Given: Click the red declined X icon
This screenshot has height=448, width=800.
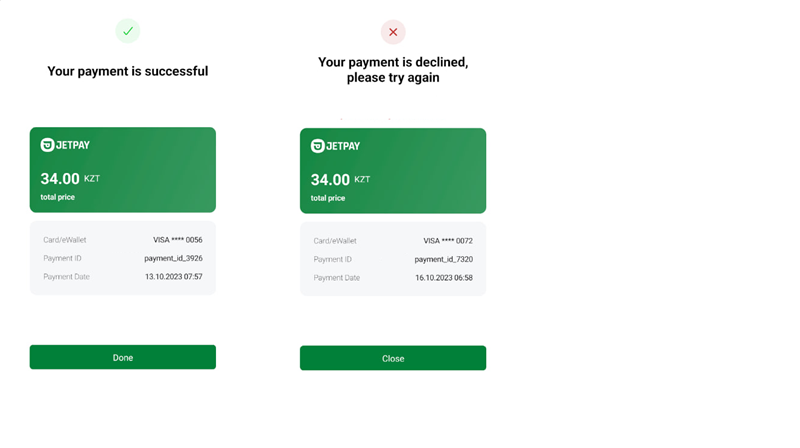Looking at the screenshot, I should point(393,32).
